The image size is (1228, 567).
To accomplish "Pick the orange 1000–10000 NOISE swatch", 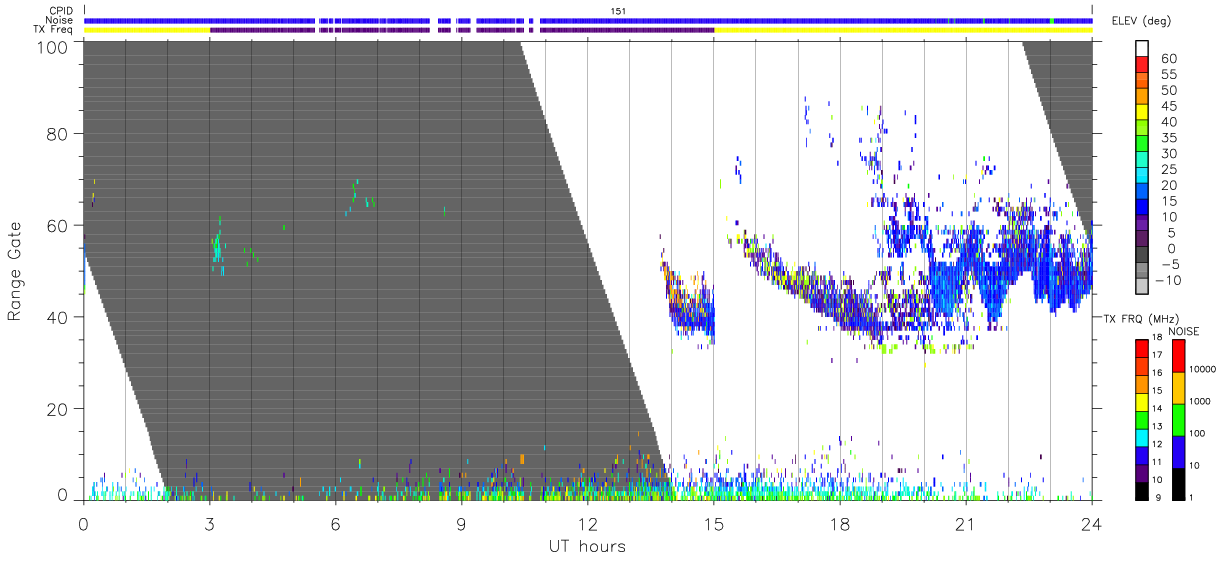I will 1178,387.
